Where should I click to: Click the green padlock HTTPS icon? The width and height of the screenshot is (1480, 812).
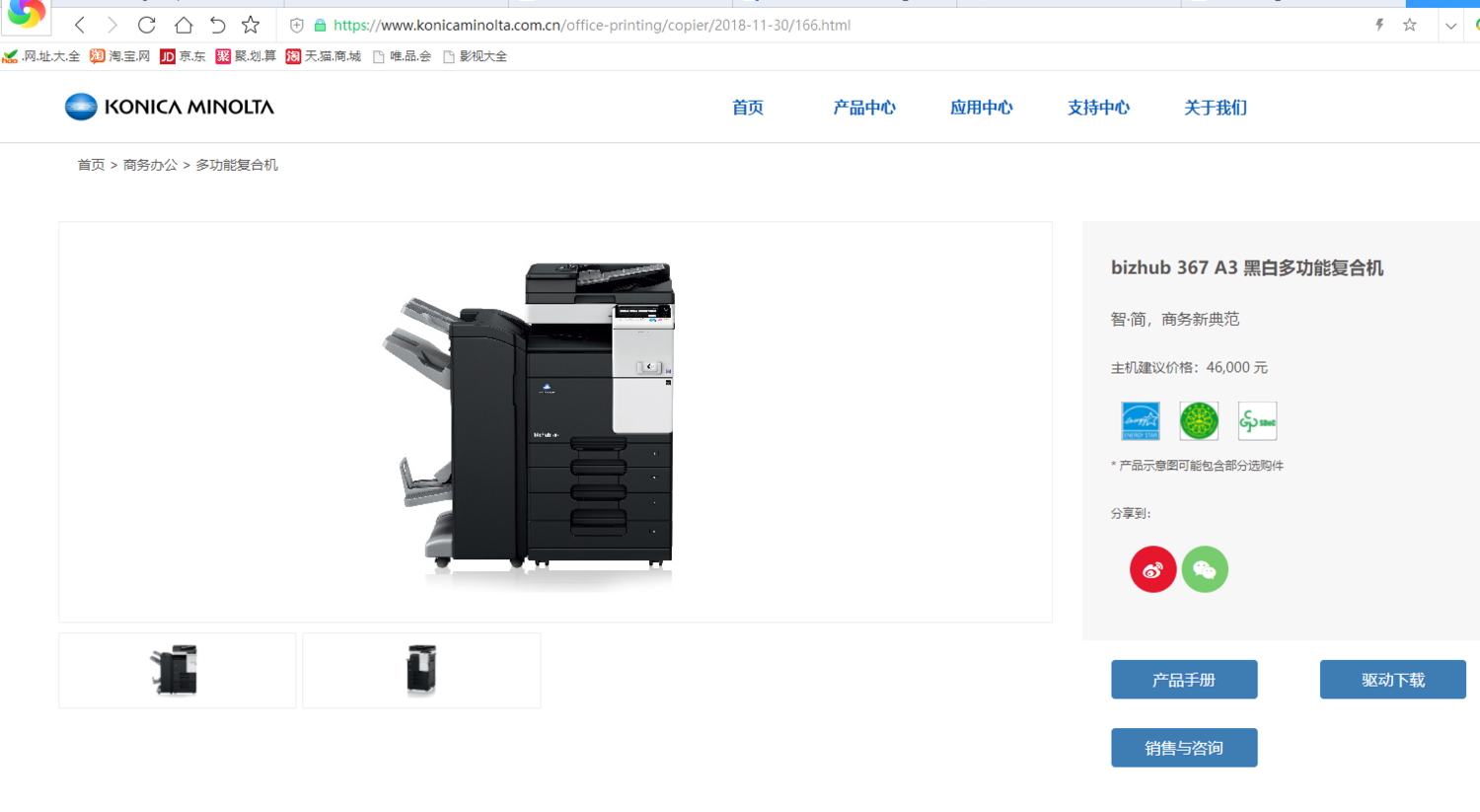(320, 26)
